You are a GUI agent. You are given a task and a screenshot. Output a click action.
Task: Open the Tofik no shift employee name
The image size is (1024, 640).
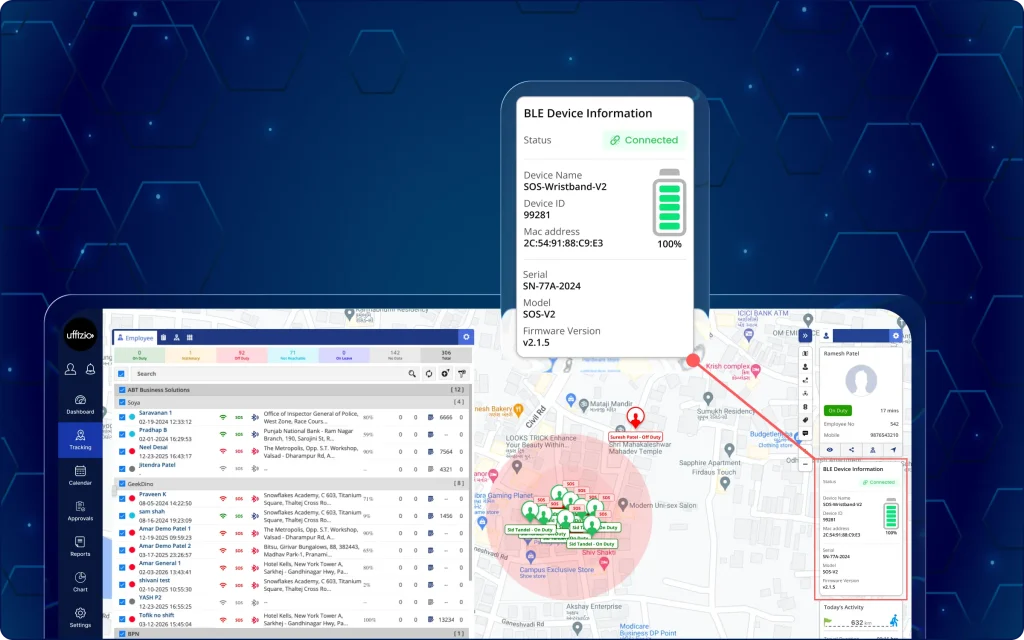point(157,615)
